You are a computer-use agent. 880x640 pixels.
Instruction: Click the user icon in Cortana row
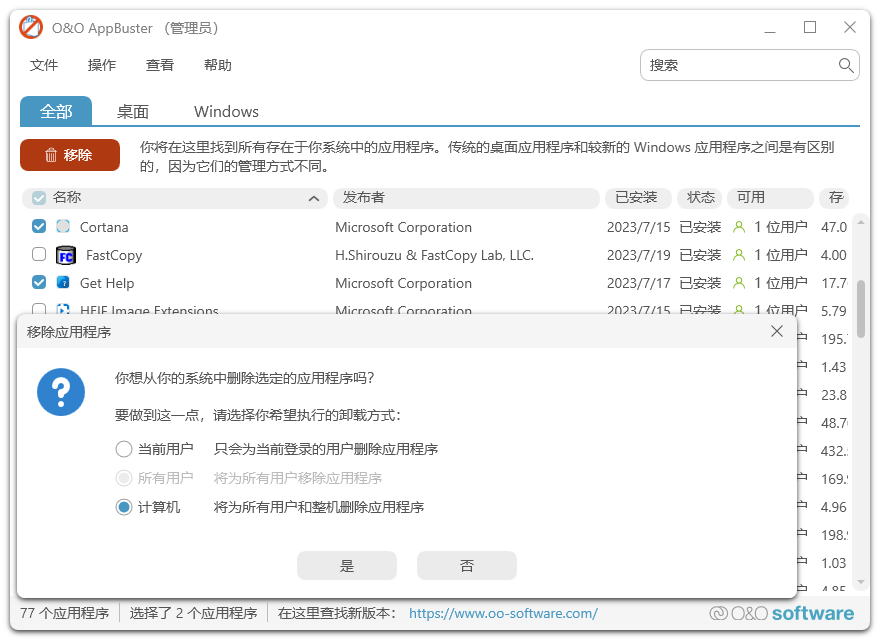739,227
